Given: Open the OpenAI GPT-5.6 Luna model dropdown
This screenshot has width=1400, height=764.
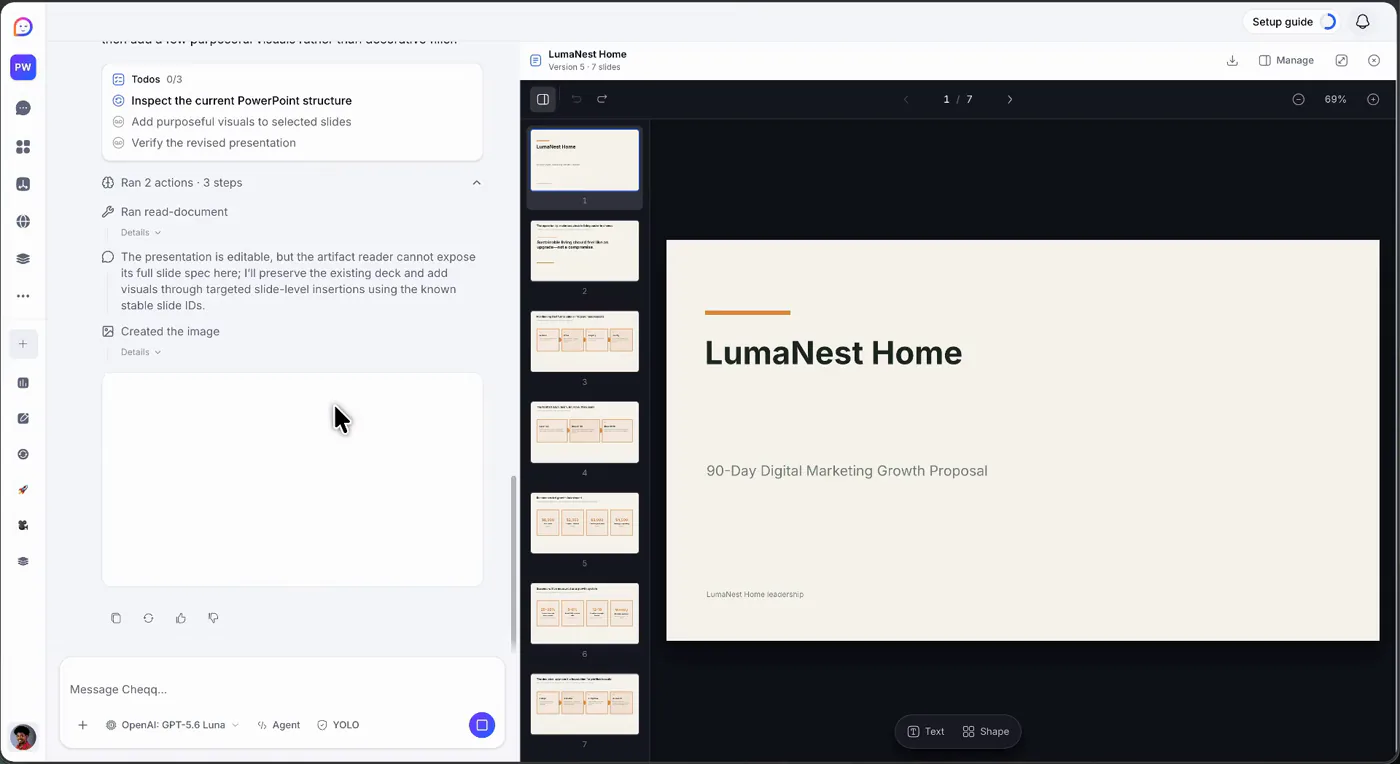Looking at the screenshot, I should point(172,725).
